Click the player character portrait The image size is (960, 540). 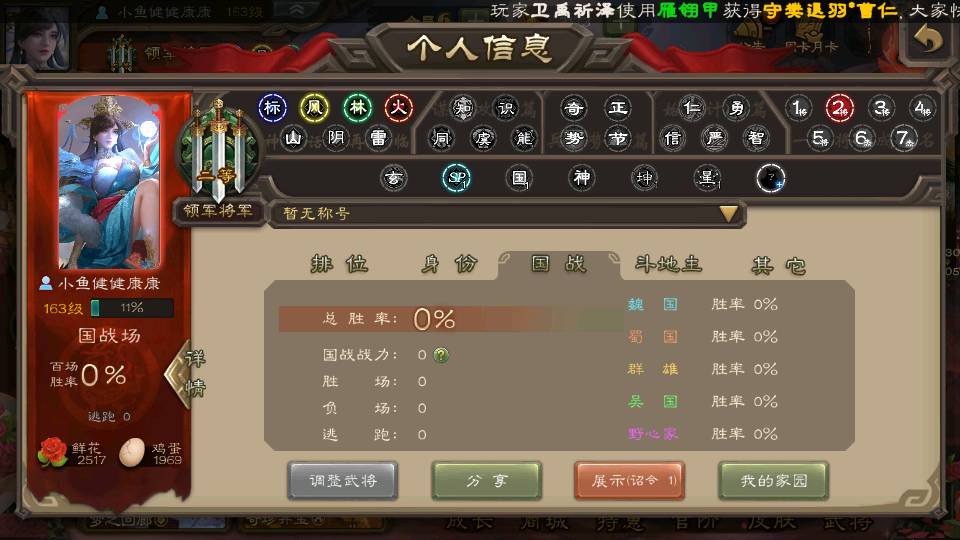coord(109,182)
